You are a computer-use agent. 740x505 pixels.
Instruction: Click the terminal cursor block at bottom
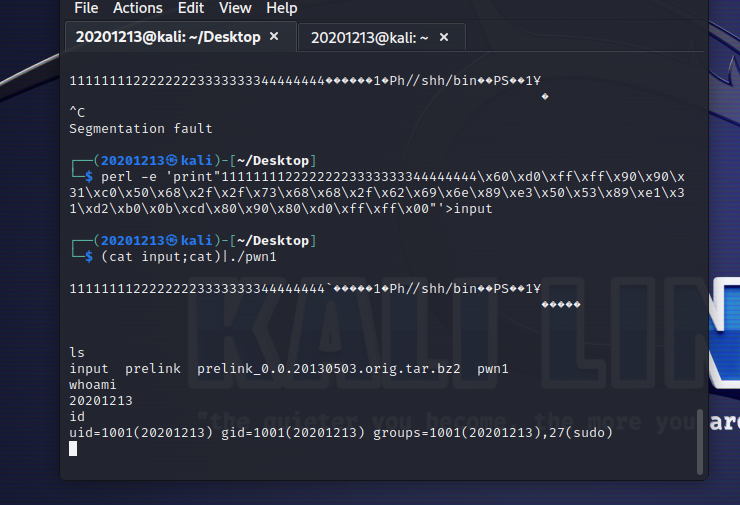(x=73, y=449)
